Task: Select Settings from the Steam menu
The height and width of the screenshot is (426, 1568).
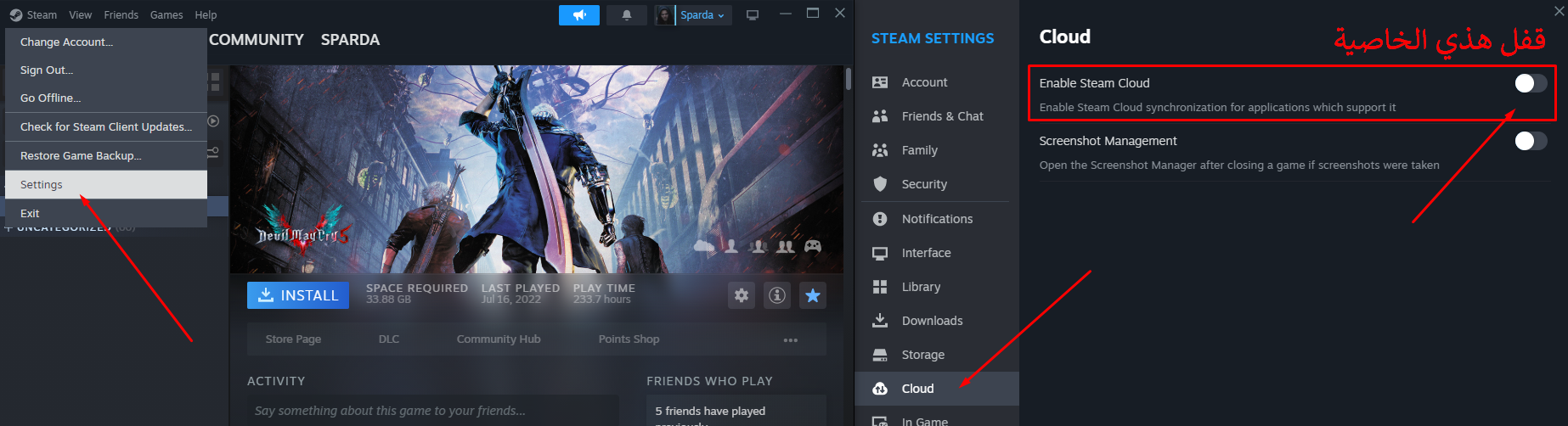Action: click(42, 185)
